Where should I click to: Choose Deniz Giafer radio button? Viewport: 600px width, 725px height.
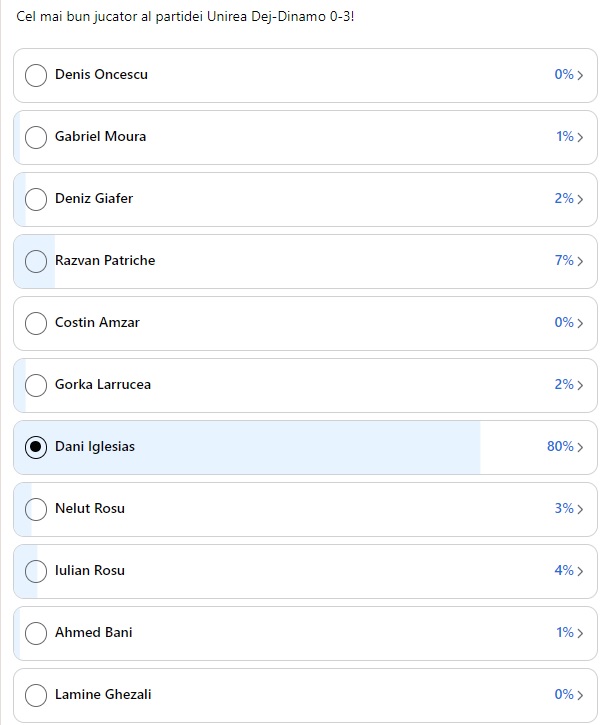tap(36, 199)
